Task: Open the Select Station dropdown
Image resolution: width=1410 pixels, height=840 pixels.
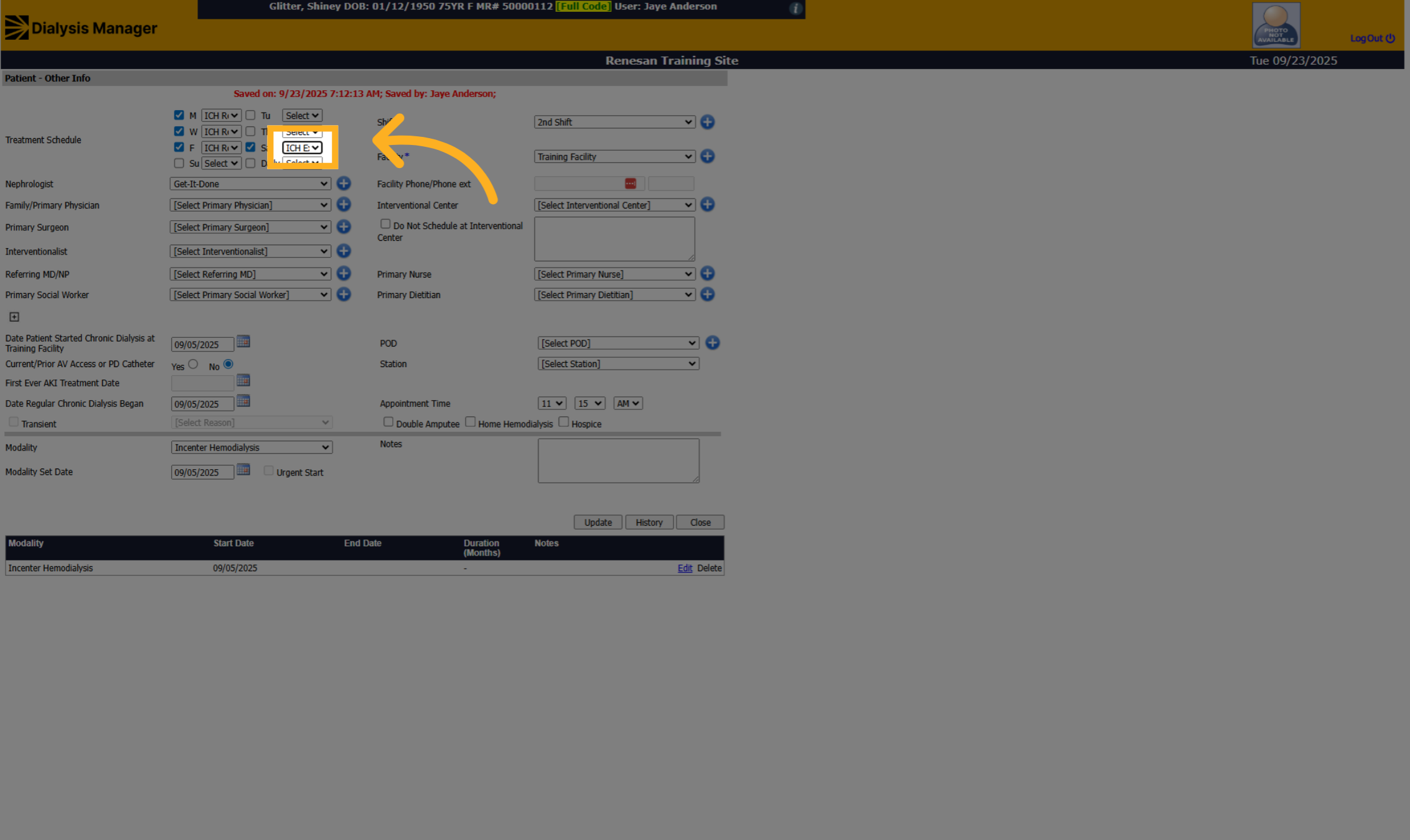Action: 618,364
